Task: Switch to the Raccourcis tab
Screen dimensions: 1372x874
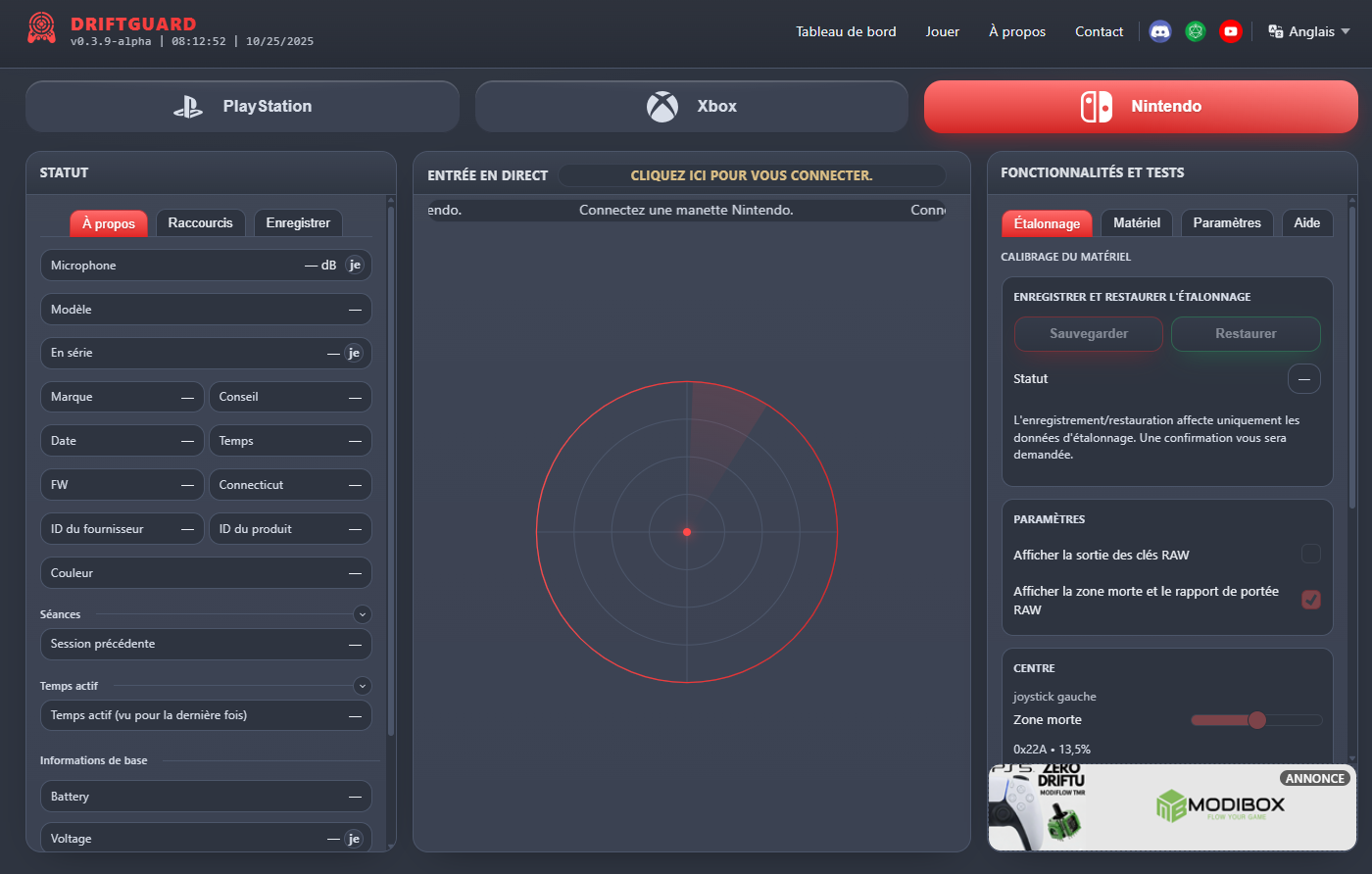Action: tap(200, 223)
